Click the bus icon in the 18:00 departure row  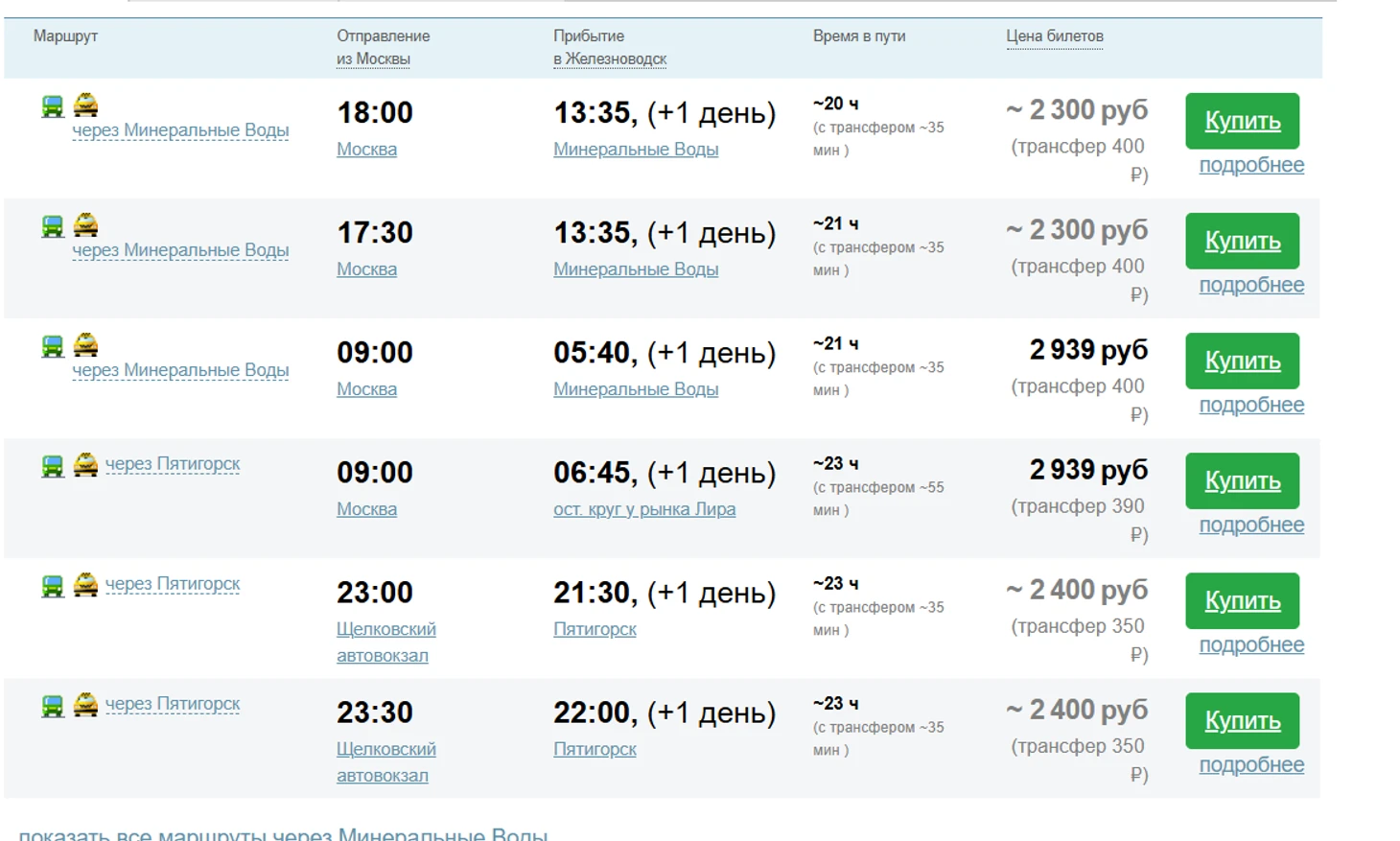click(53, 106)
